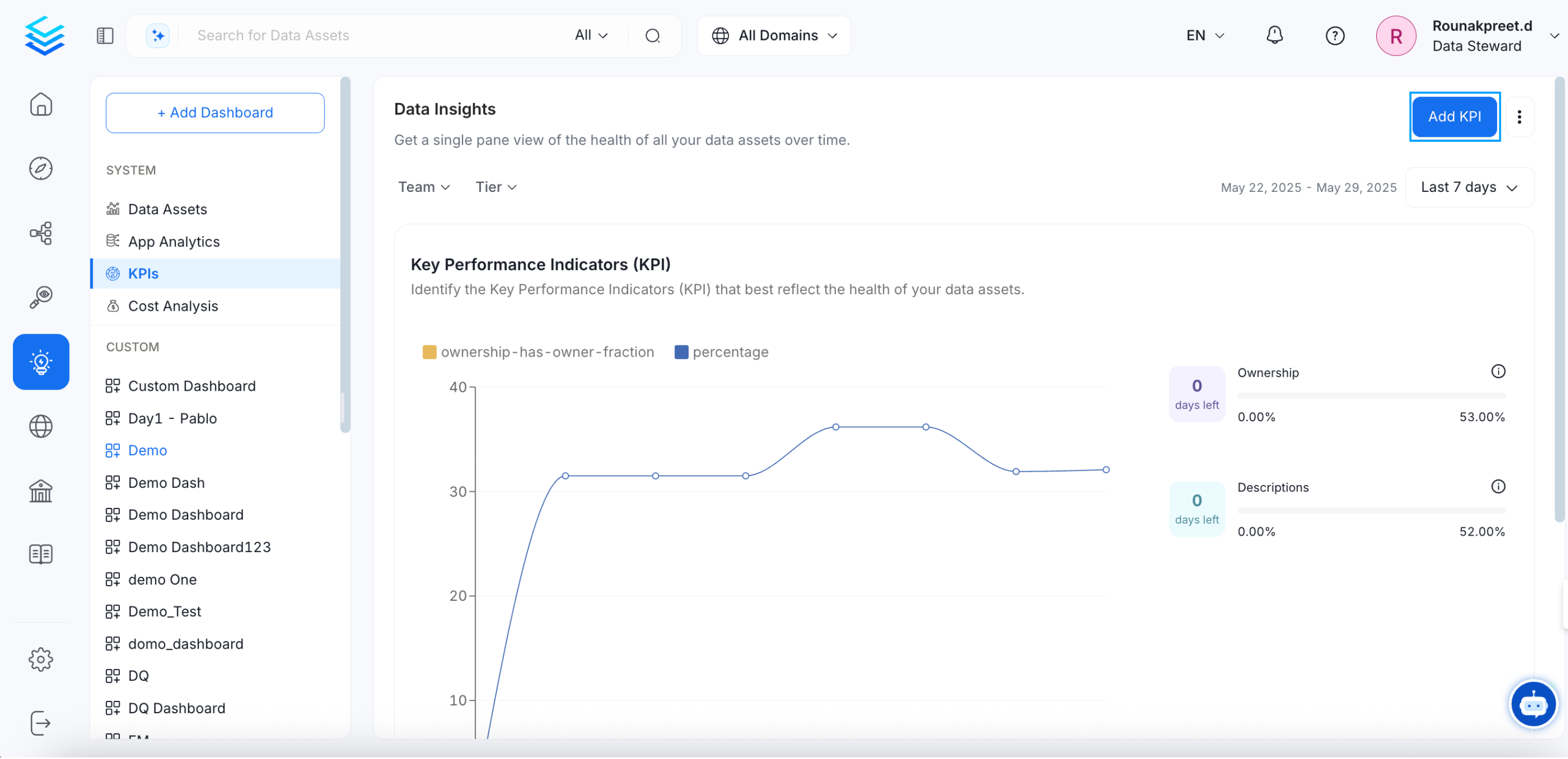1568x759 pixels.
Task: Select Cost Analysis in system menu
Action: tap(173, 306)
